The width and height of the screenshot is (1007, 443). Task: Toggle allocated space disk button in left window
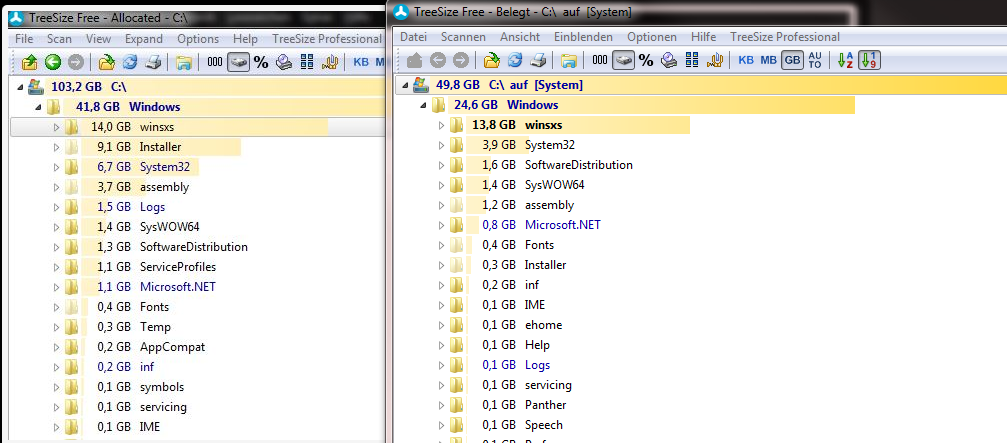[x=238, y=62]
